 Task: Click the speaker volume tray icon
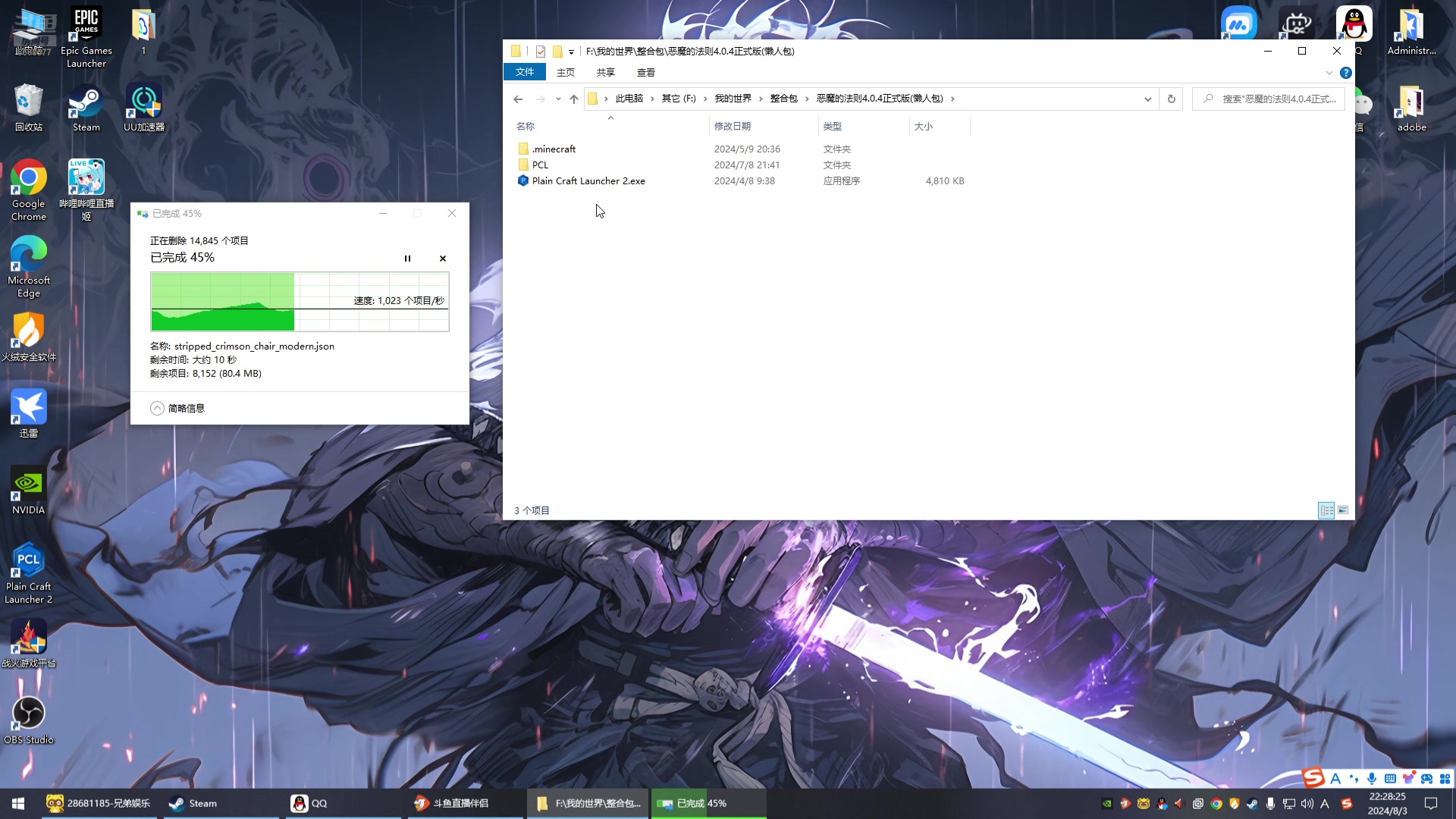click(1307, 804)
